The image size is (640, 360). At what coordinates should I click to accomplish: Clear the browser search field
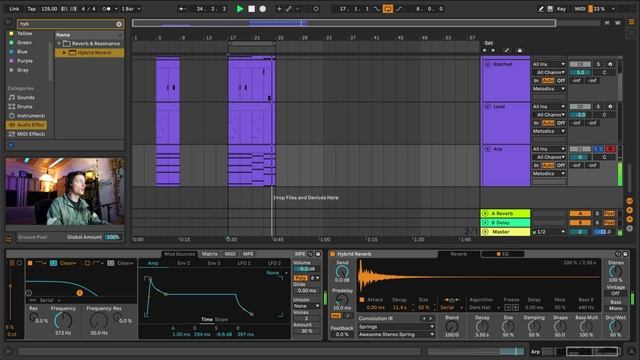[119, 24]
